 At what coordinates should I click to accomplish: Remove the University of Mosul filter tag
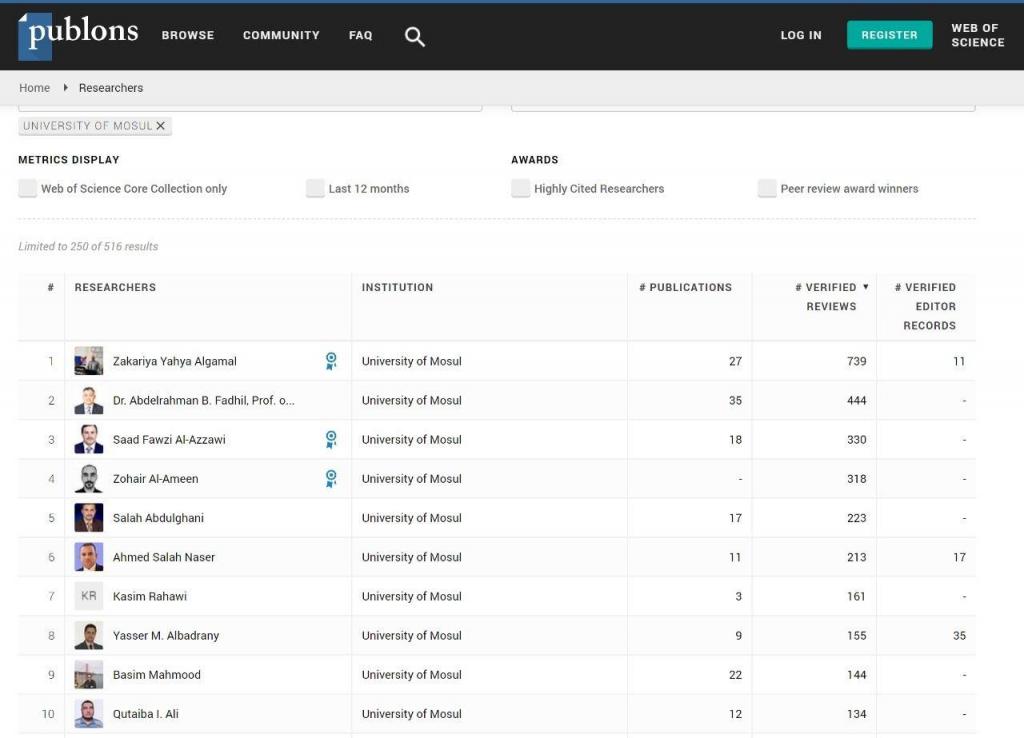(x=160, y=126)
